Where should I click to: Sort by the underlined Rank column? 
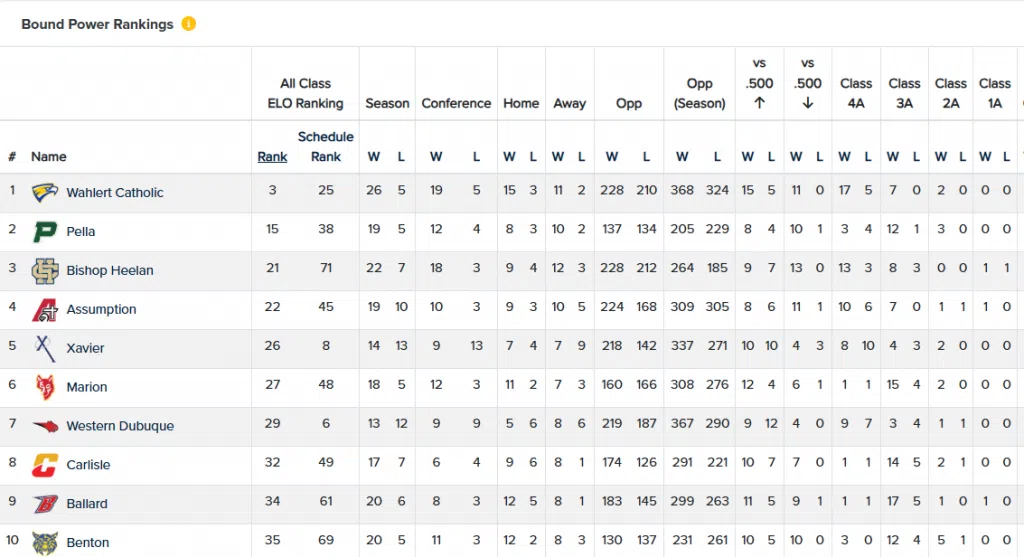click(x=272, y=157)
